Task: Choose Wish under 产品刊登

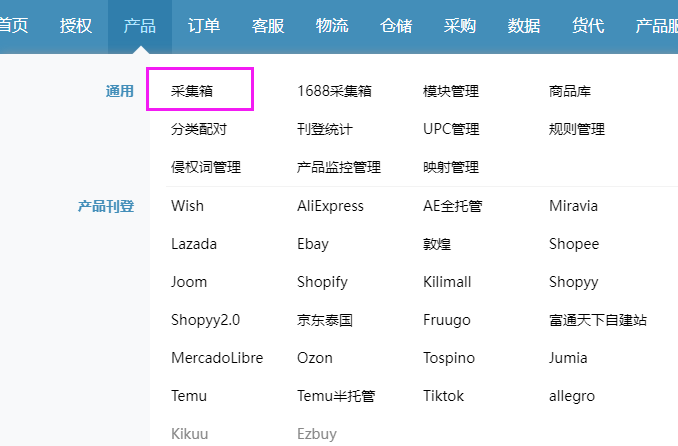Action: [187, 206]
